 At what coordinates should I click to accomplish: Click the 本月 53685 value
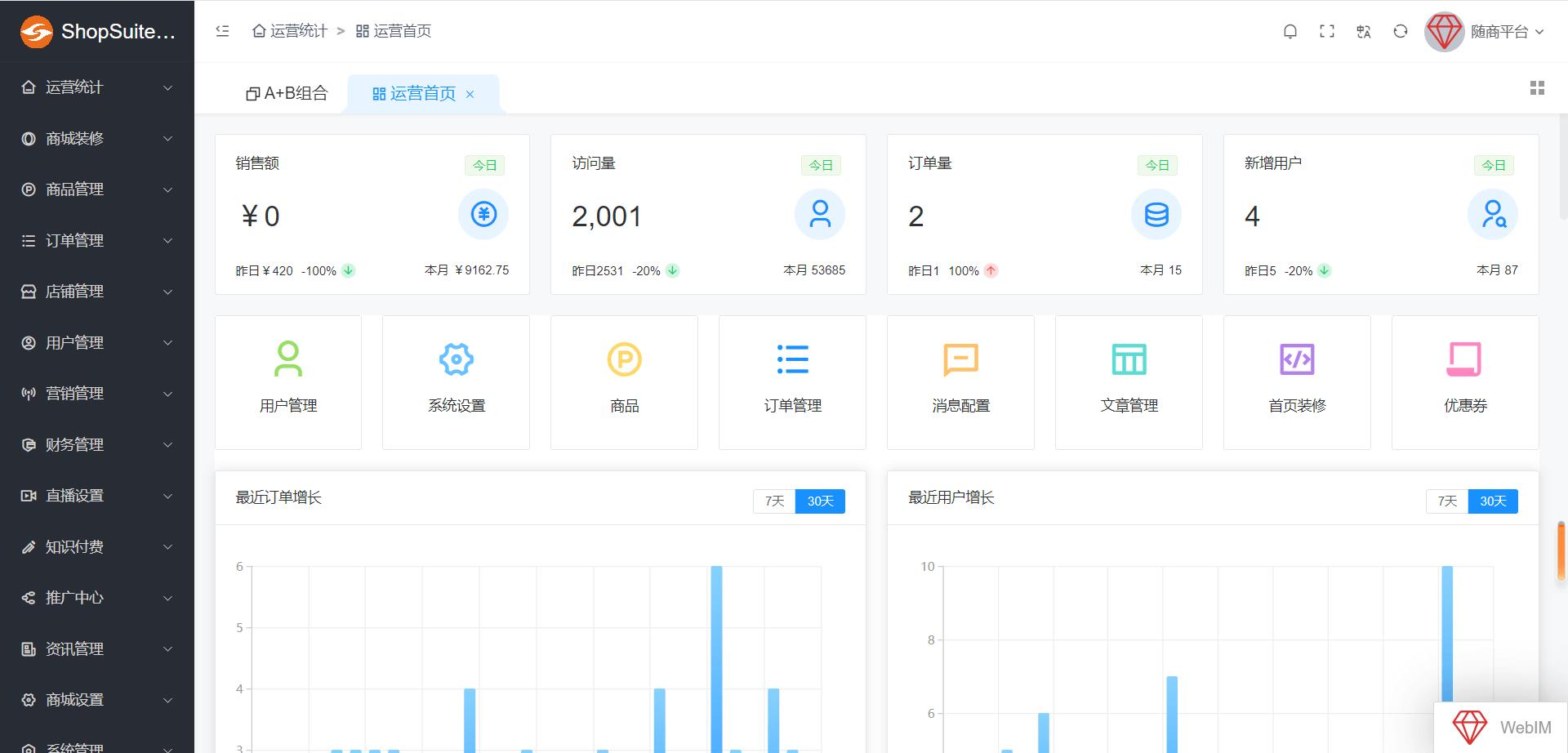pos(814,270)
